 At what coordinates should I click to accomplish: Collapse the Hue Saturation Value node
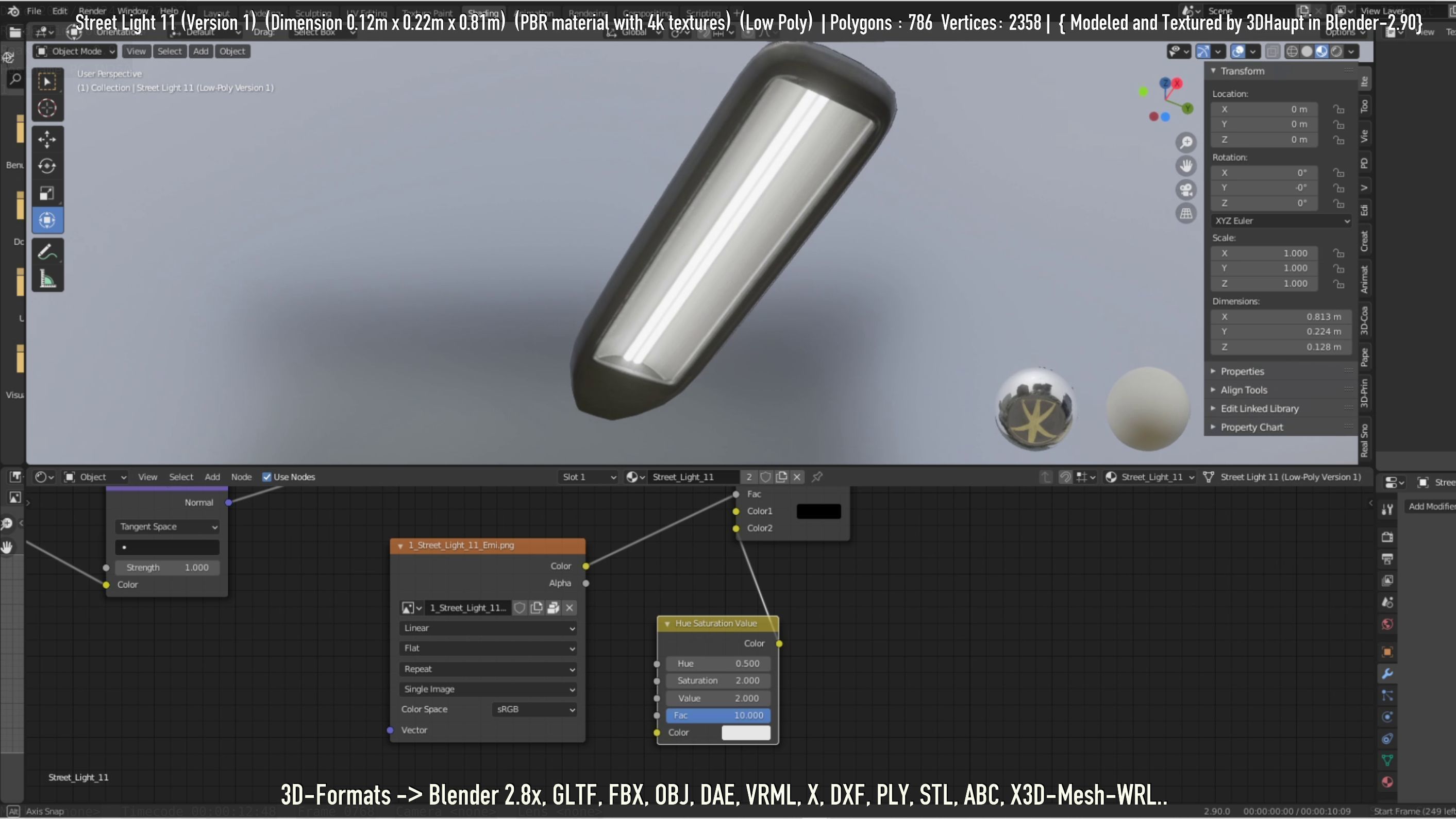tap(667, 624)
